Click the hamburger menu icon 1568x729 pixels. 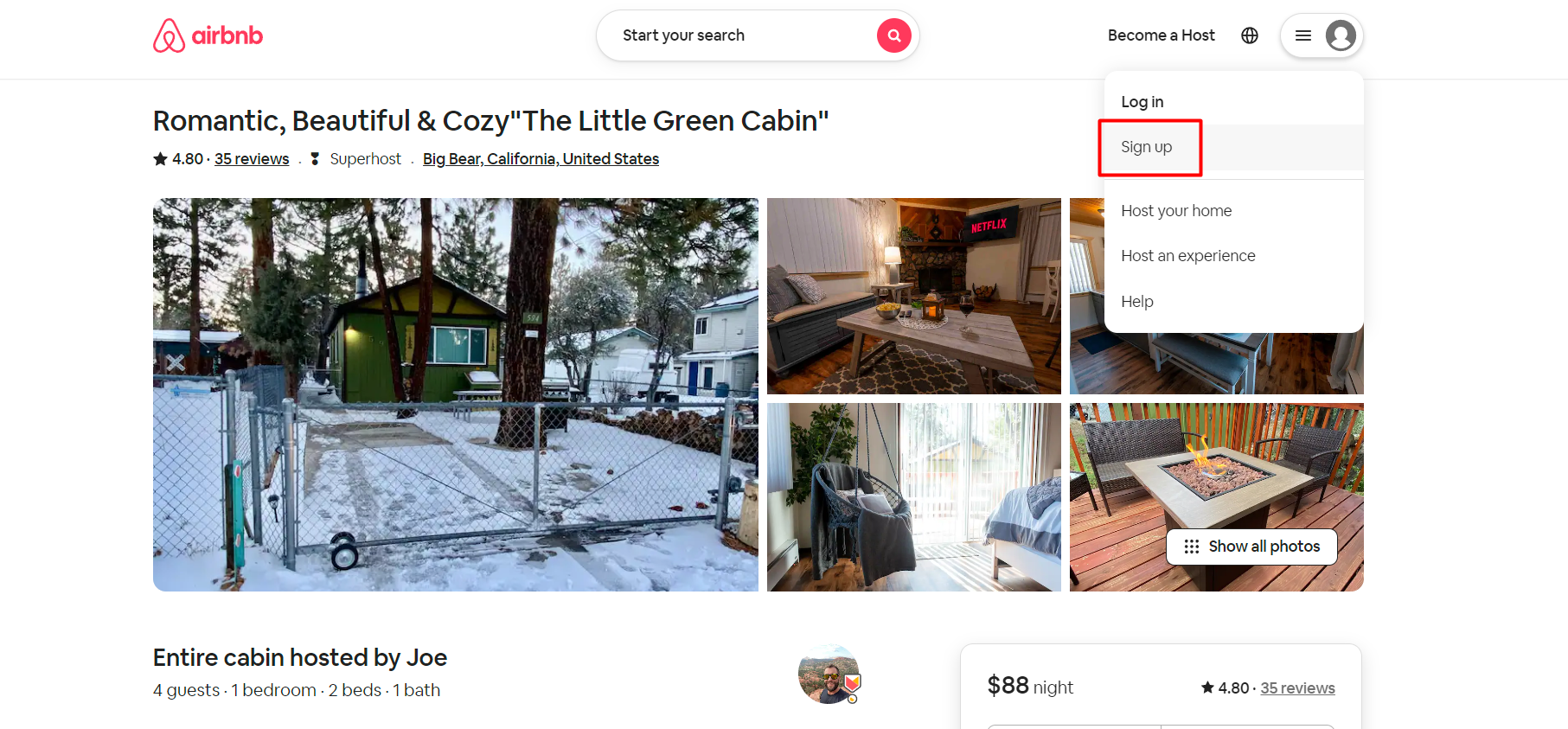coord(1302,35)
